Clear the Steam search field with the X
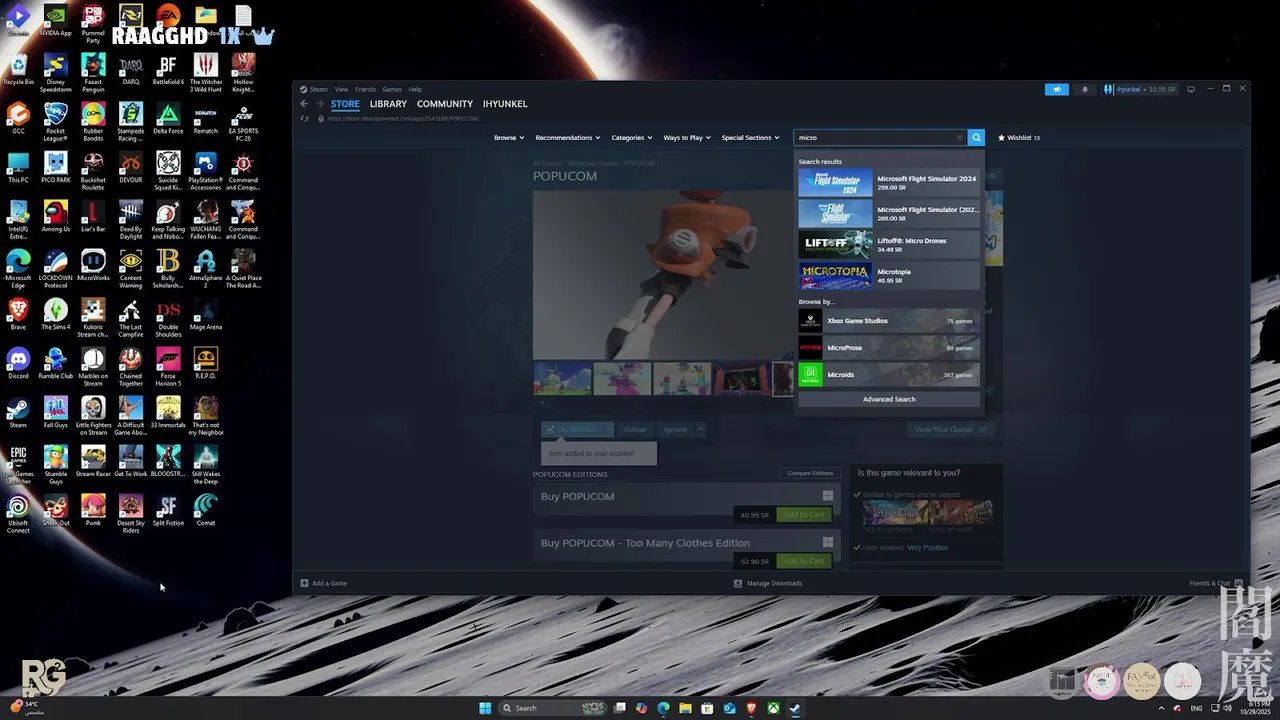Image resolution: width=1280 pixels, height=720 pixels. (x=959, y=138)
